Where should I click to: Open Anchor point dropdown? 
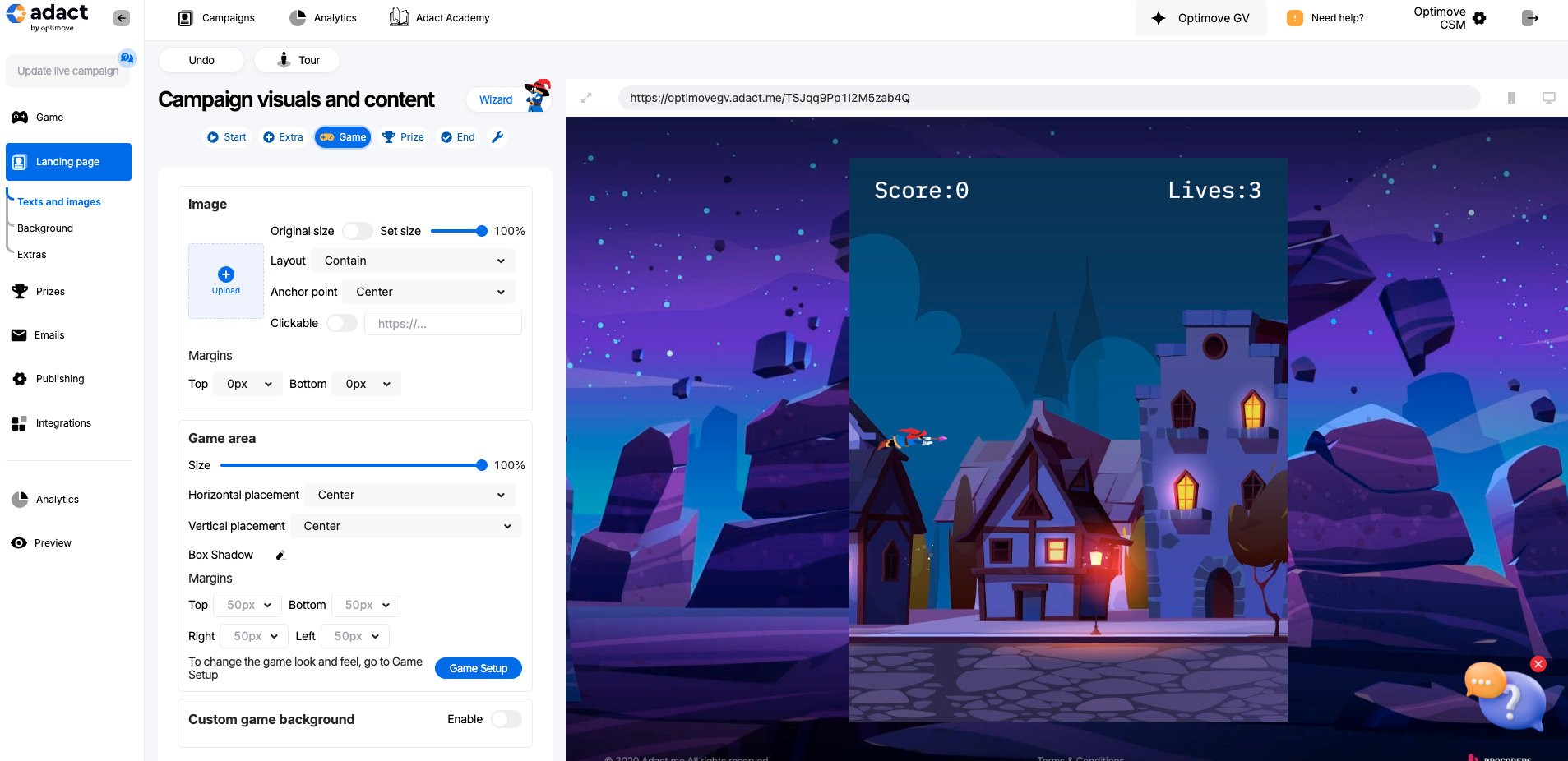(x=428, y=292)
